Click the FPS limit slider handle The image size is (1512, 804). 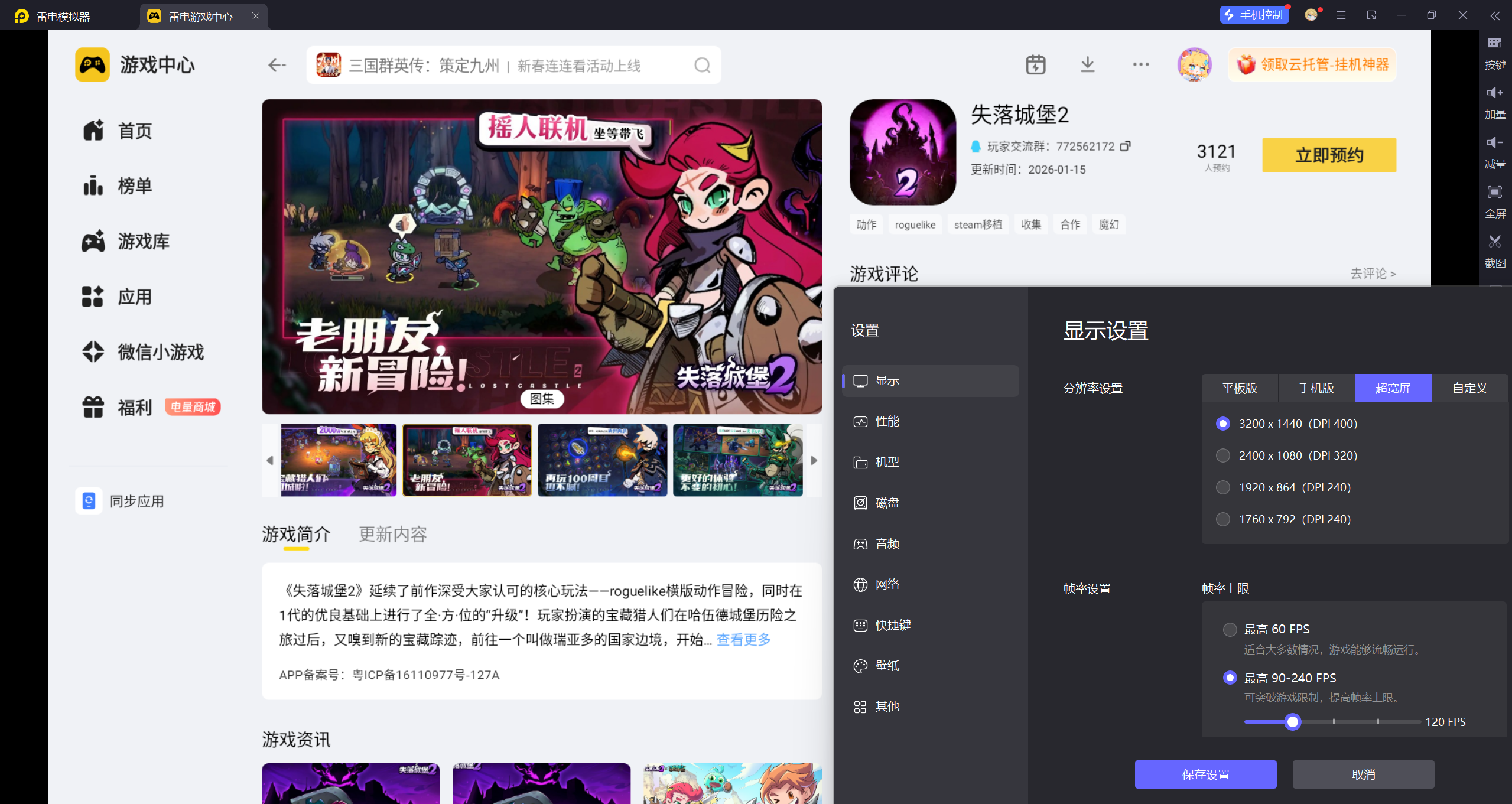coord(1293,721)
